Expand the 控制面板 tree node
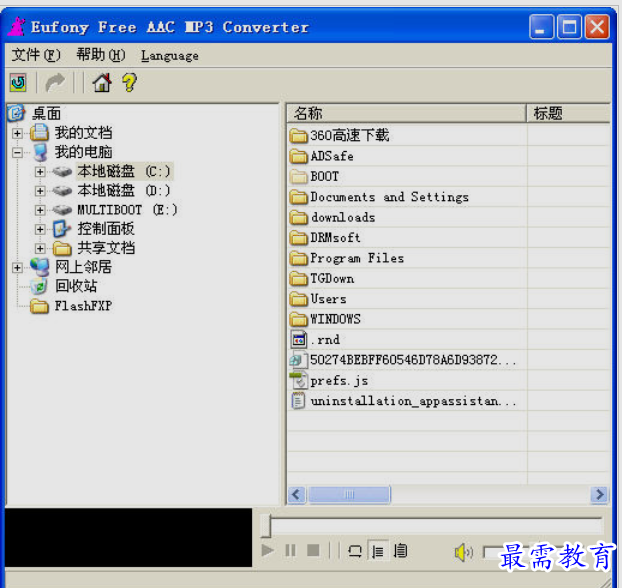The height and width of the screenshot is (588, 622). 40,229
